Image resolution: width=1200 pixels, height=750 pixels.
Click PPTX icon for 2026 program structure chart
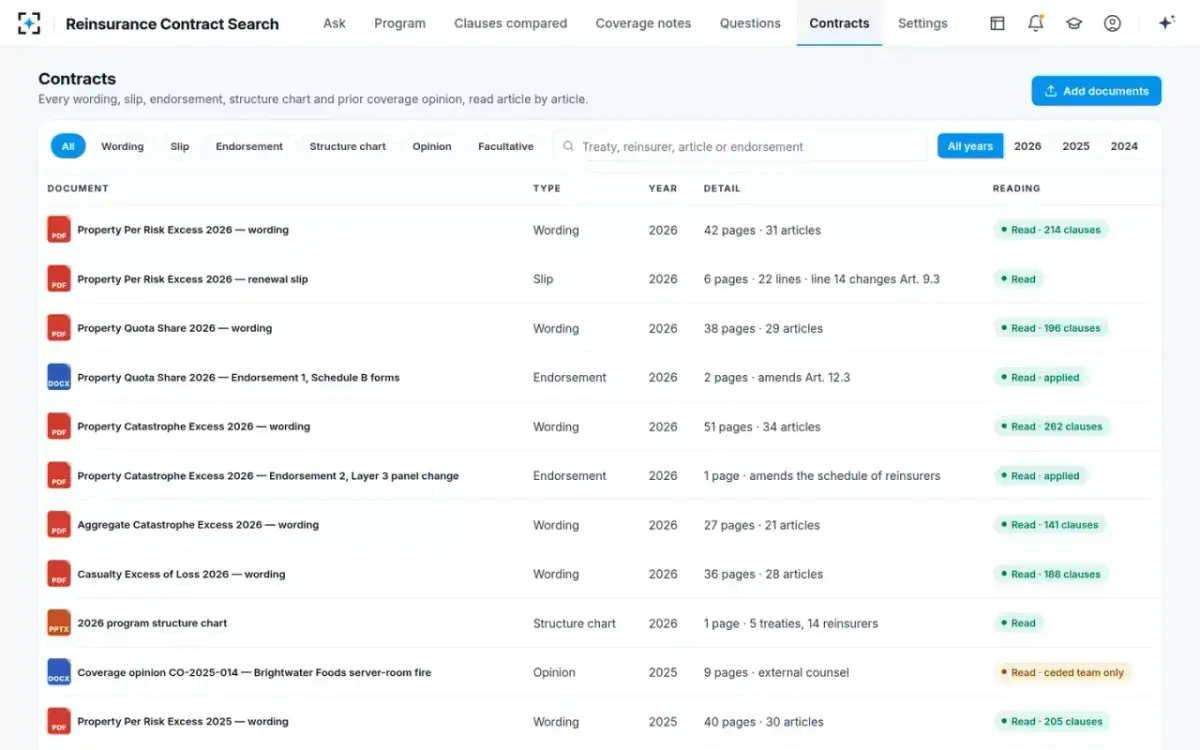point(59,623)
